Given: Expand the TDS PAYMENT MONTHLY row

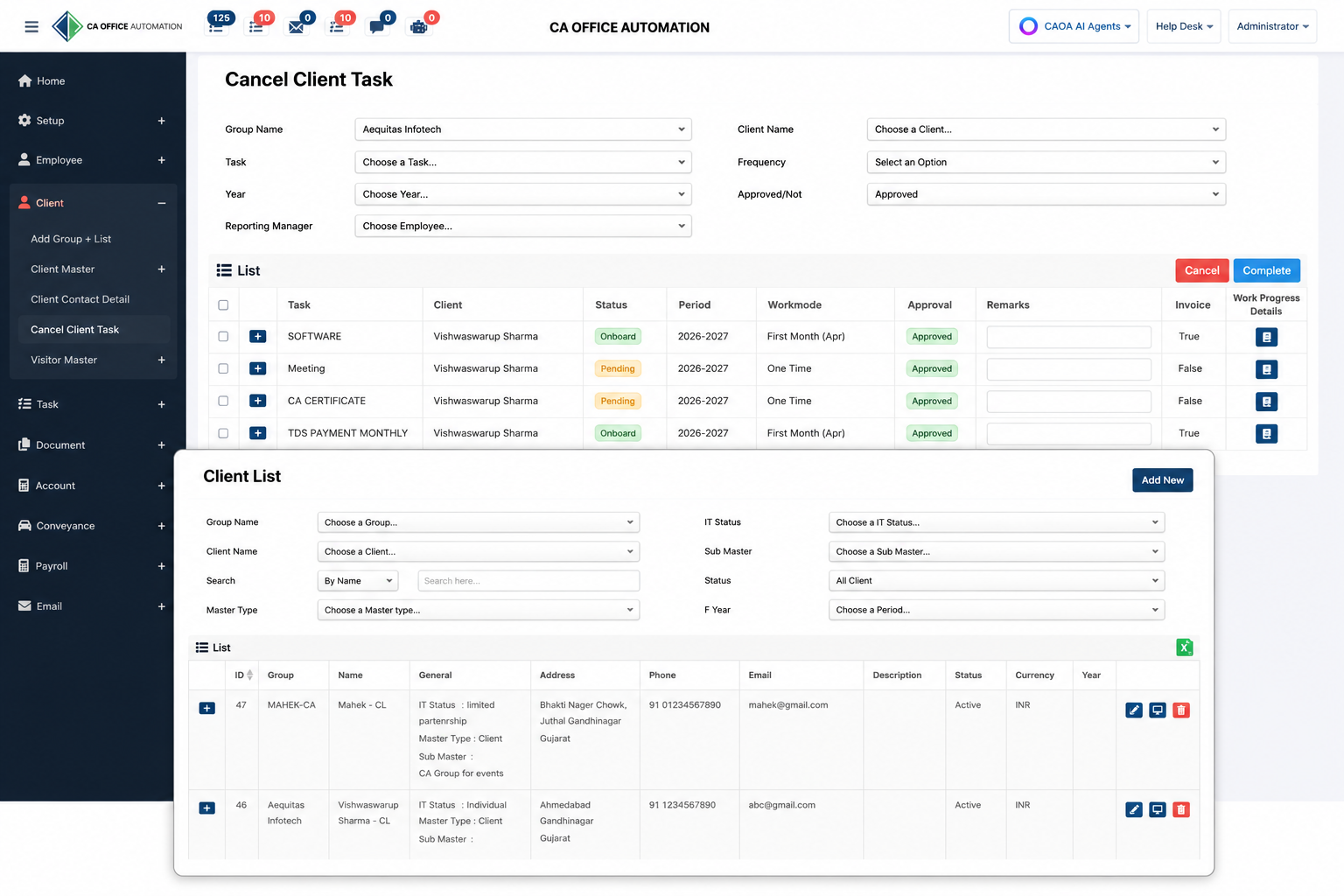Looking at the screenshot, I should 257,433.
